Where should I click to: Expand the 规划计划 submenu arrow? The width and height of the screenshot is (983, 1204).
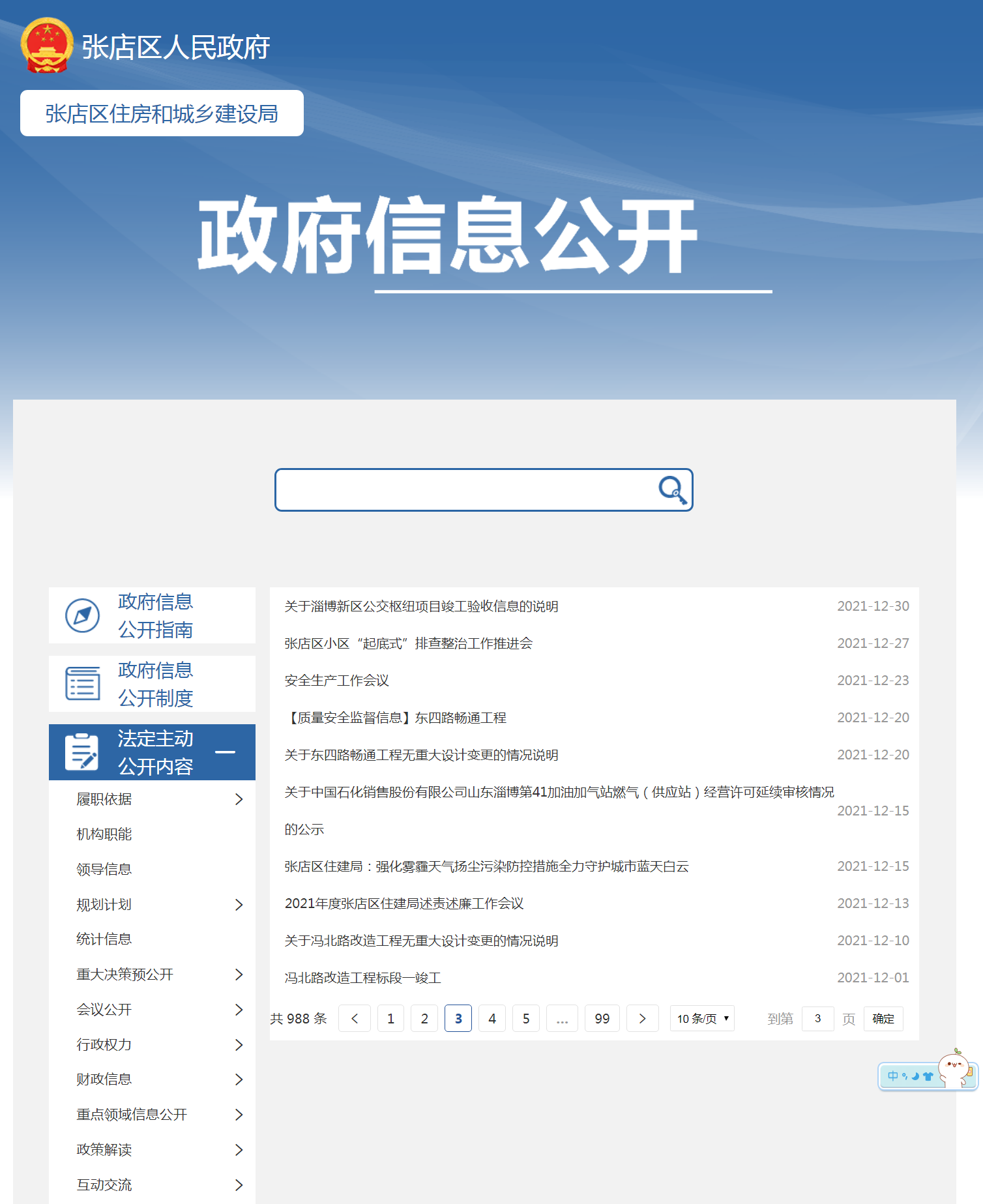coord(239,905)
